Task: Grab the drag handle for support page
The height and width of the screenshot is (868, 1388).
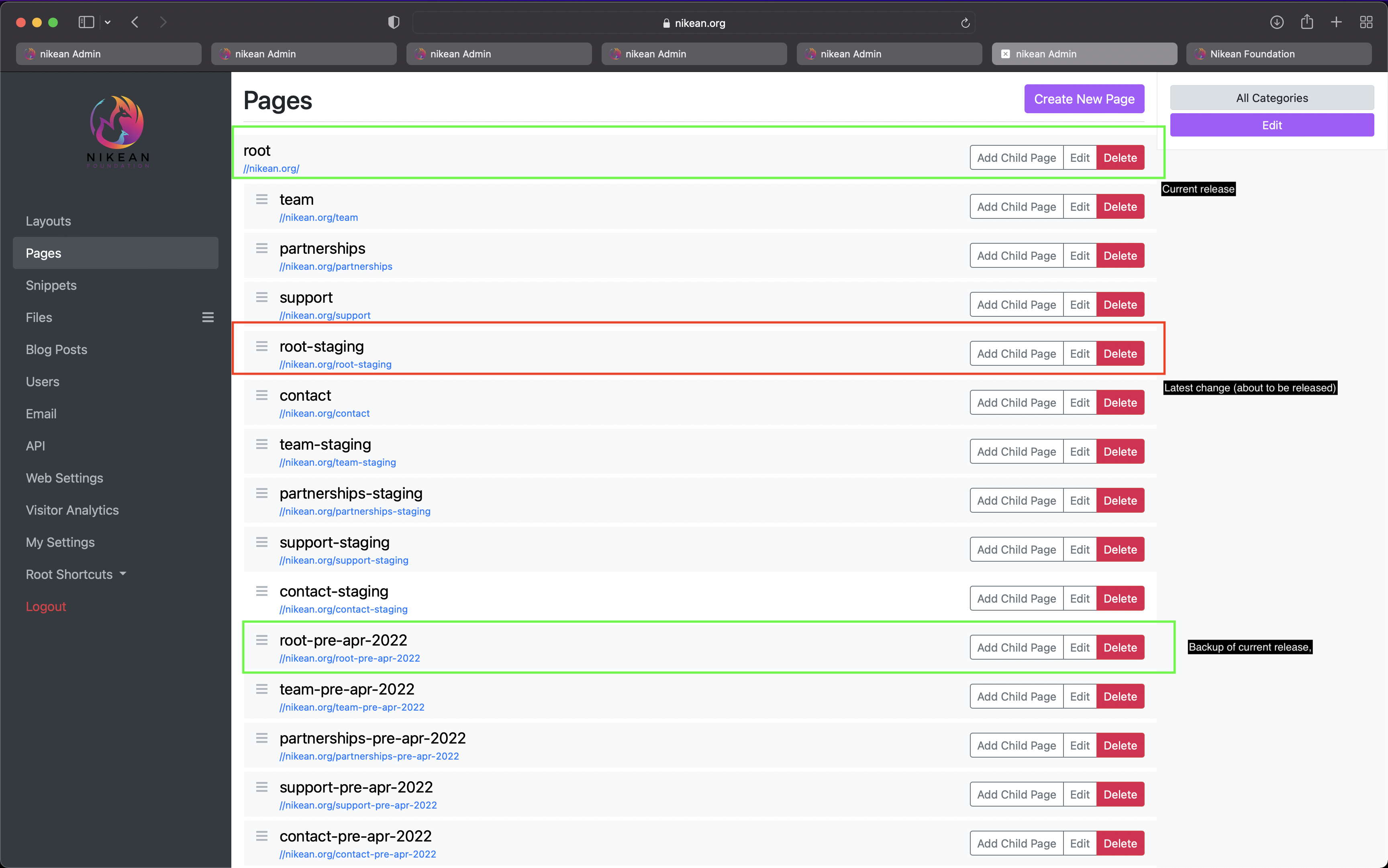Action: click(262, 297)
